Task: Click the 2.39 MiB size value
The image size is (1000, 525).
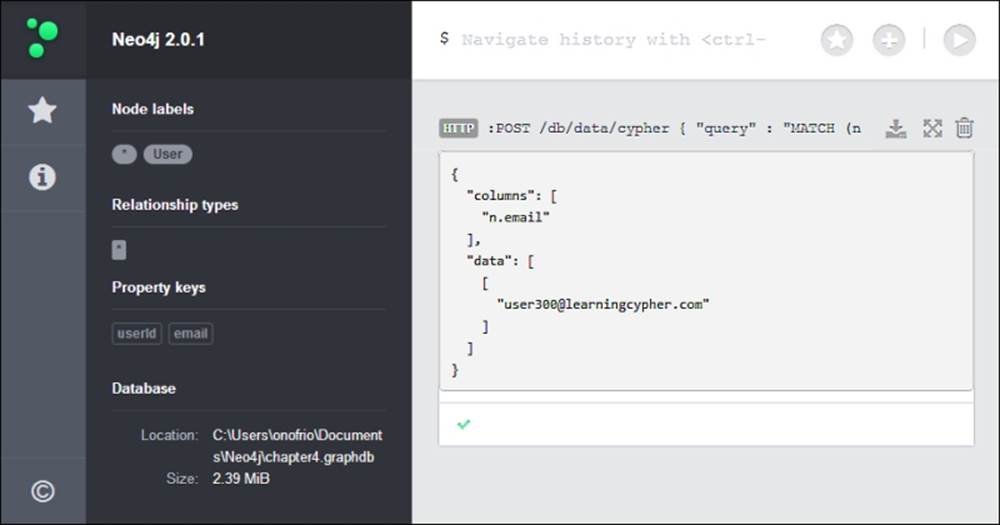Action: pos(241,478)
